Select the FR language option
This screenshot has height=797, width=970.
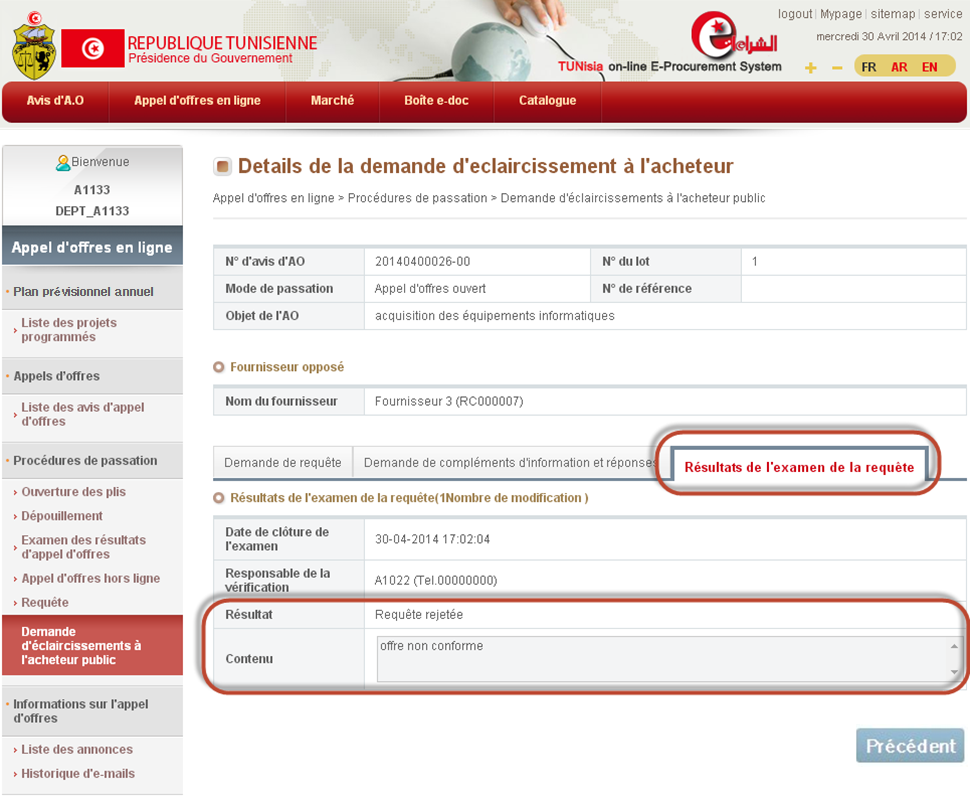click(x=869, y=67)
